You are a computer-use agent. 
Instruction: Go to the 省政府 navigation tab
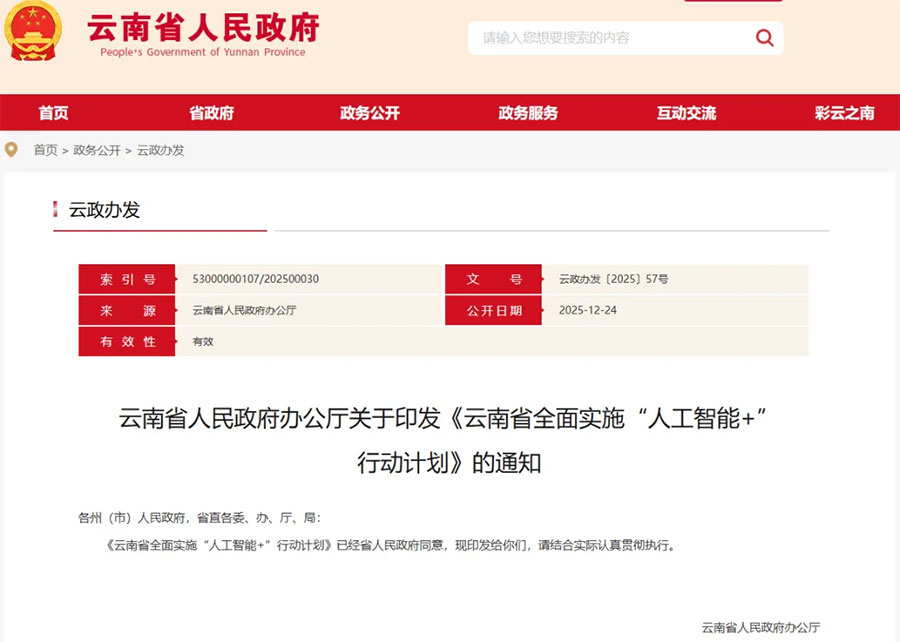pos(211,113)
